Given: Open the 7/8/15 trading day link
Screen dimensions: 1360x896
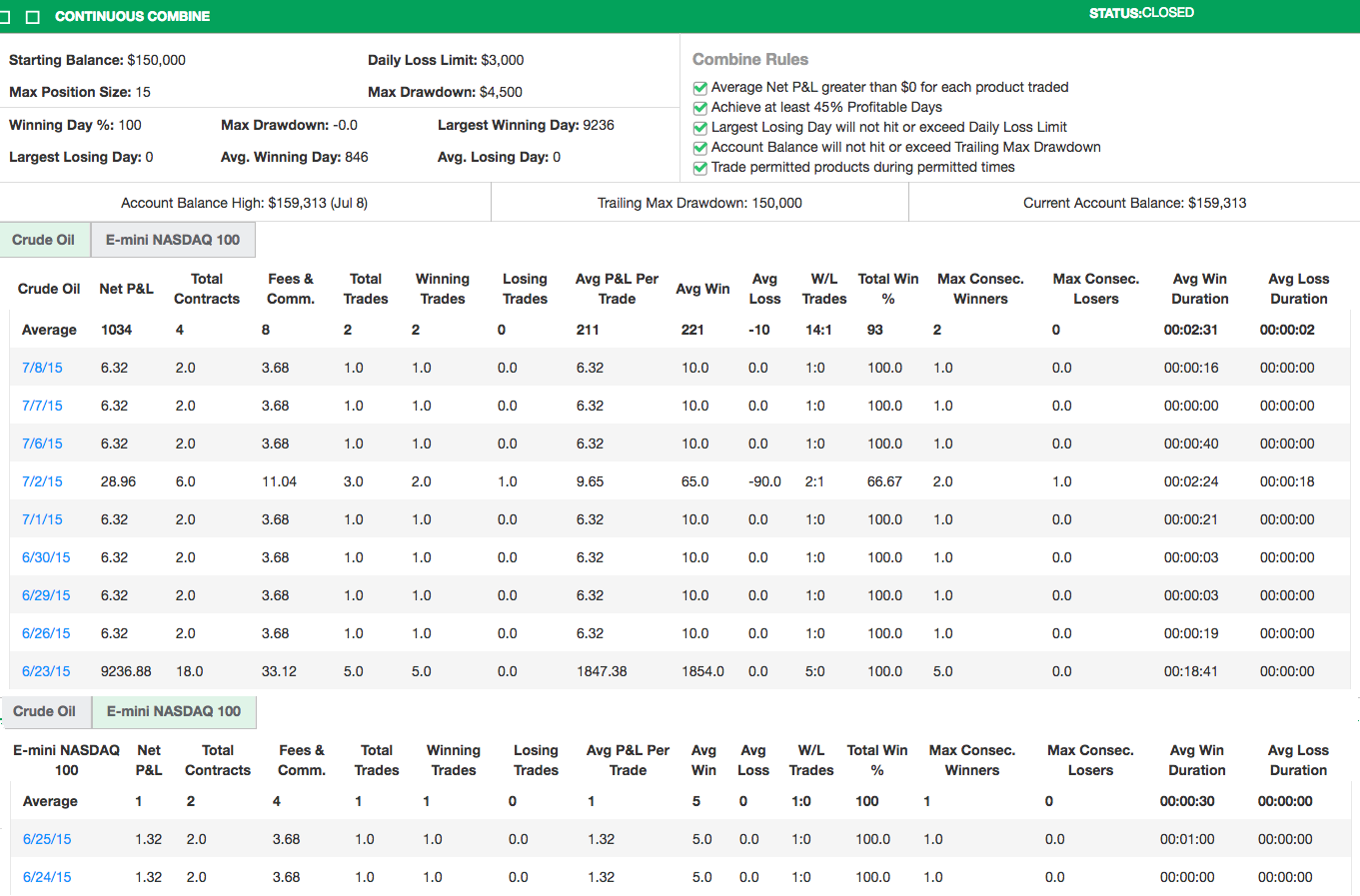Looking at the screenshot, I should coord(42,368).
